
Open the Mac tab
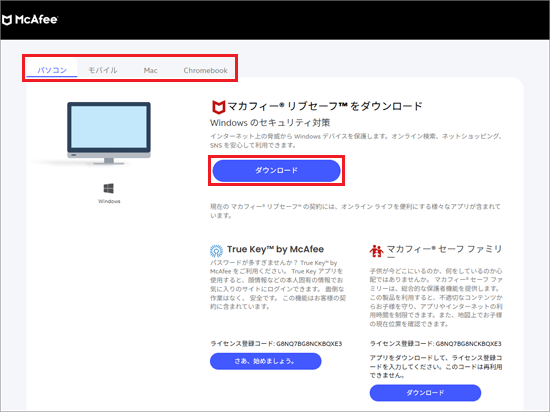pos(150,70)
